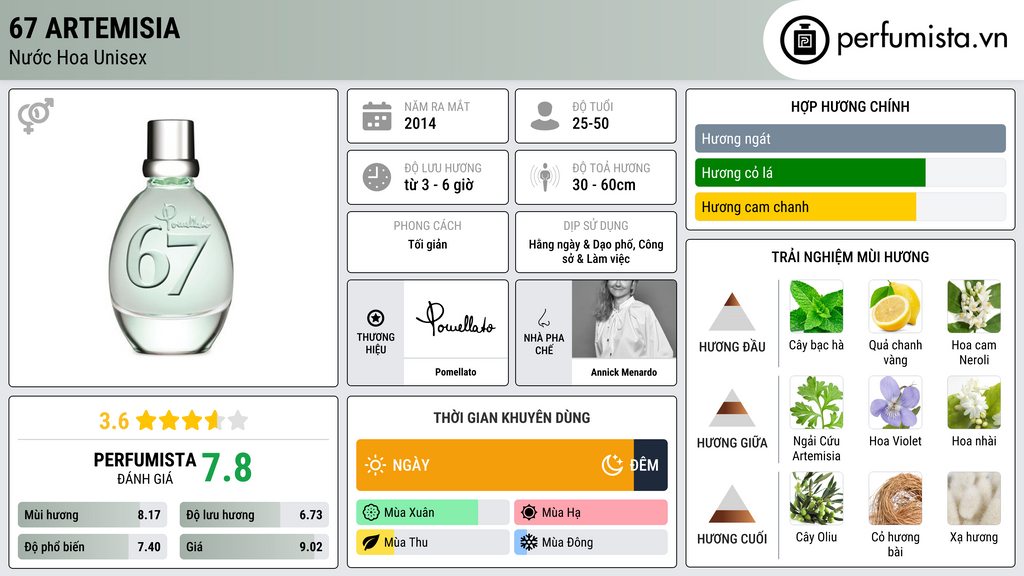The height and width of the screenshot is (576, 1024).
Task: Click the perfumista.vn site name text
Action: click(x=922, y=38)
